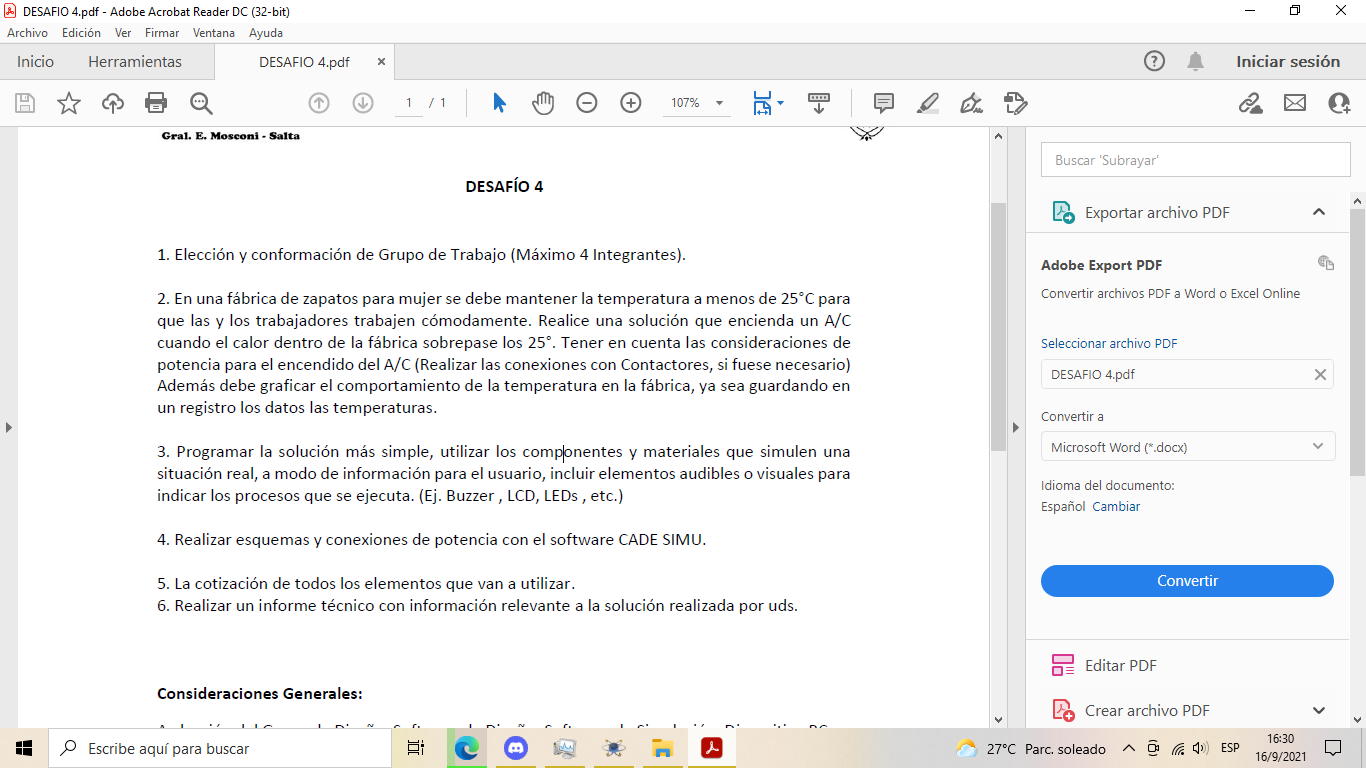Remove selected DESAFIO 4.pdf file
Image resolution: width=1366 pixels, height=768 pixels.
pyautogui.click(x=1320, y=374)
